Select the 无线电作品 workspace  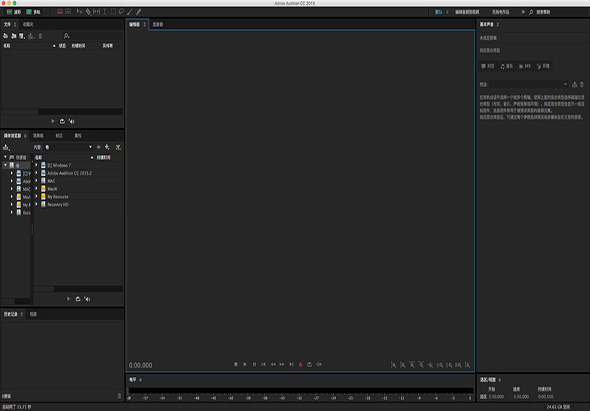click(500, 12)
